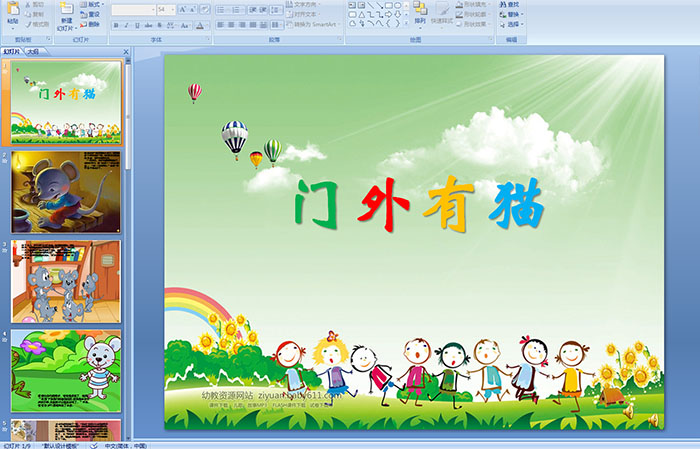Toggle Text Shadow (S) formatting
Viewport: 700px width, 449px height.
click(160, 25)
